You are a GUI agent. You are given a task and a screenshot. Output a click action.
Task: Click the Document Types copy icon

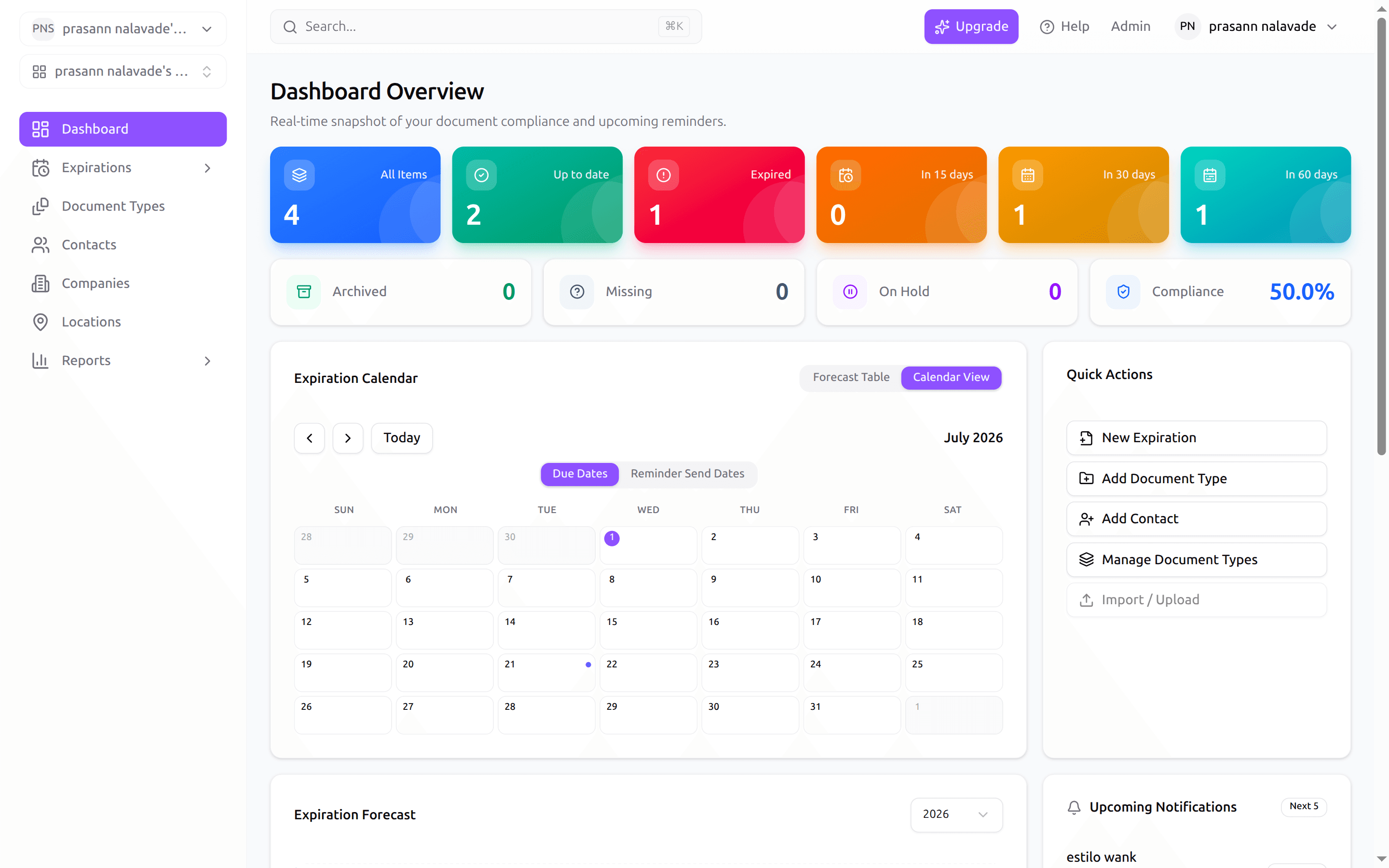pyautogui.click(x=40, y=206)
